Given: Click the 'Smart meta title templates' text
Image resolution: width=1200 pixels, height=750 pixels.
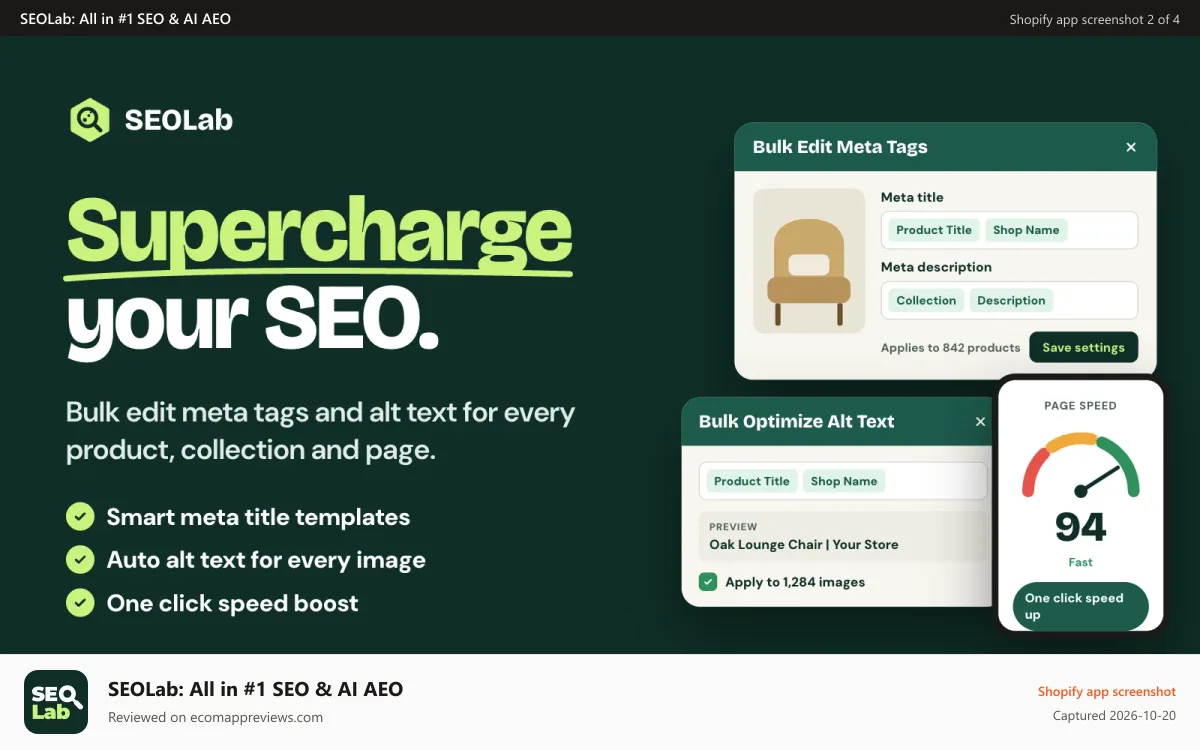Looking at the screenshot, I should (x=258, y=517).
